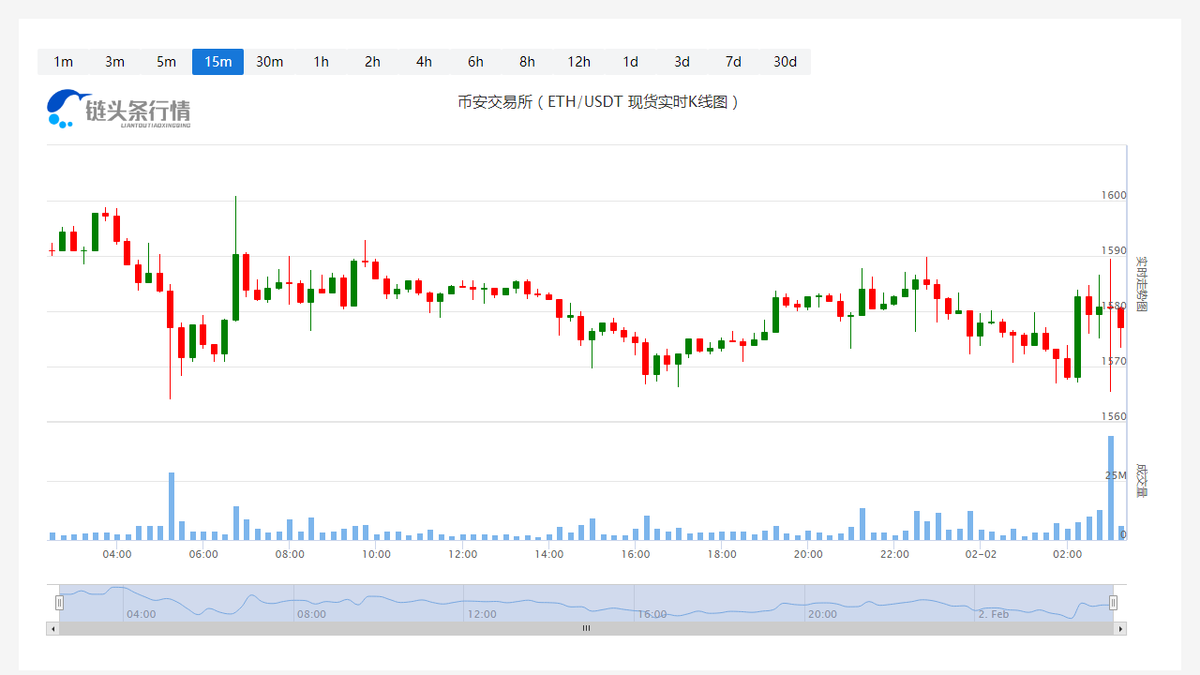The image size is (1200, 675).
Task: Click the right handle of the range navigator
Action: pyautogui.click(x=1111, y=601)
